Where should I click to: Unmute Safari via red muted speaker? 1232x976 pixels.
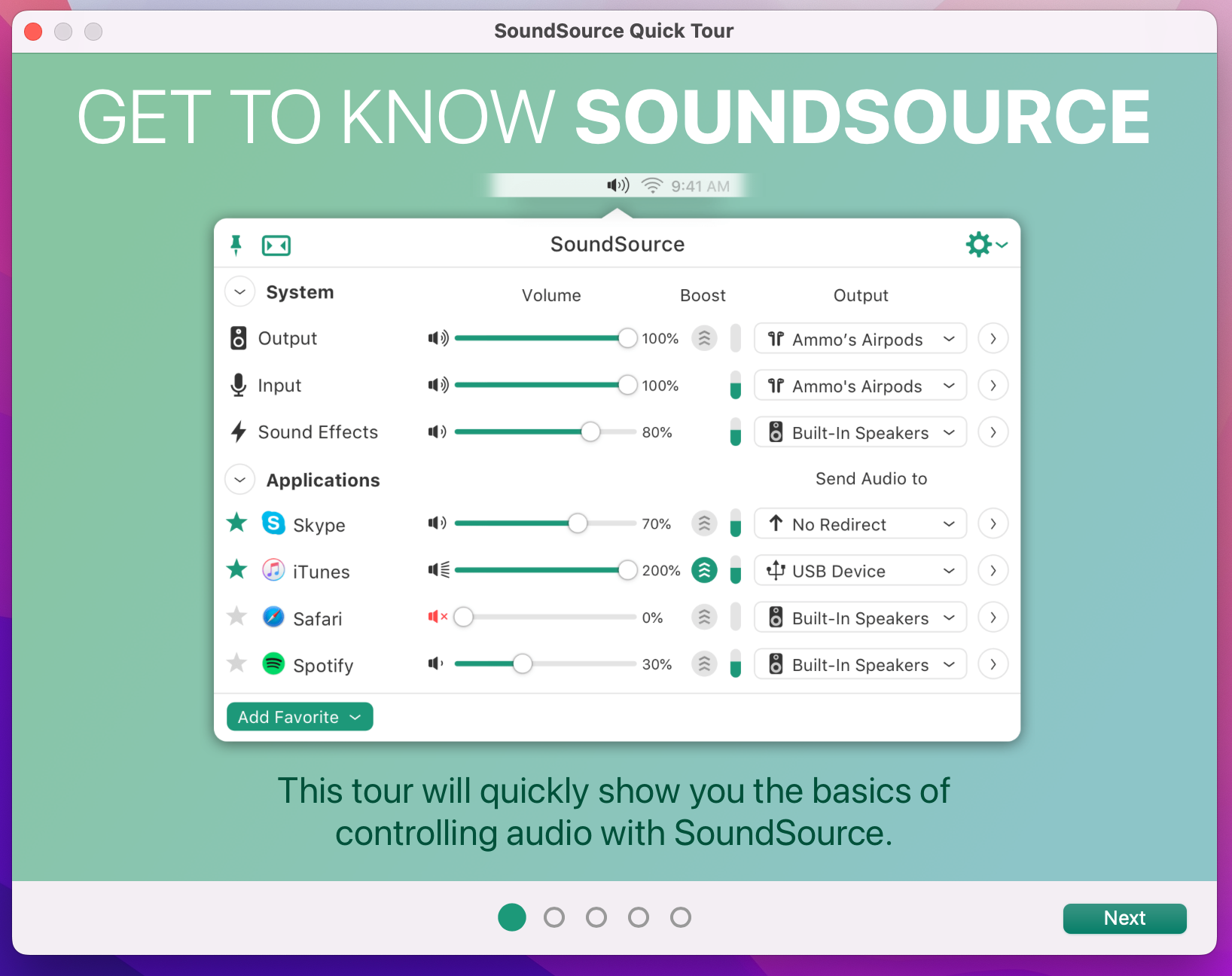pyautogui.click(x=438, y=617)
